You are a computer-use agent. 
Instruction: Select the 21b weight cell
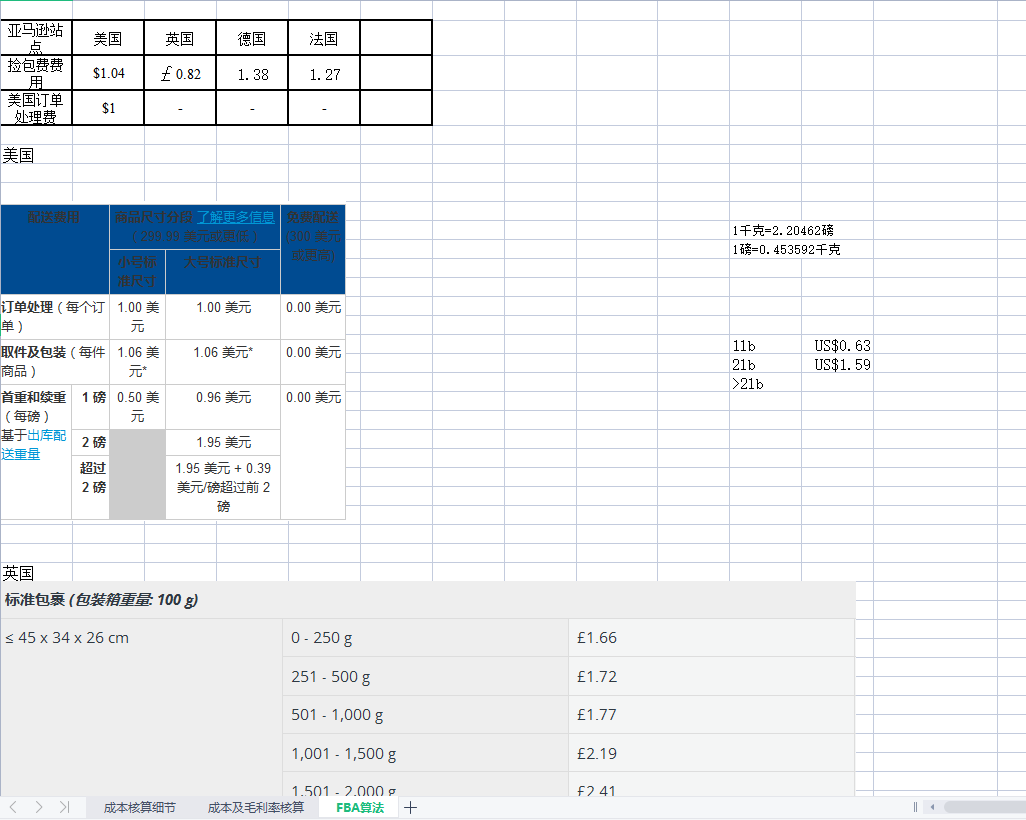[x=766, y=365]
